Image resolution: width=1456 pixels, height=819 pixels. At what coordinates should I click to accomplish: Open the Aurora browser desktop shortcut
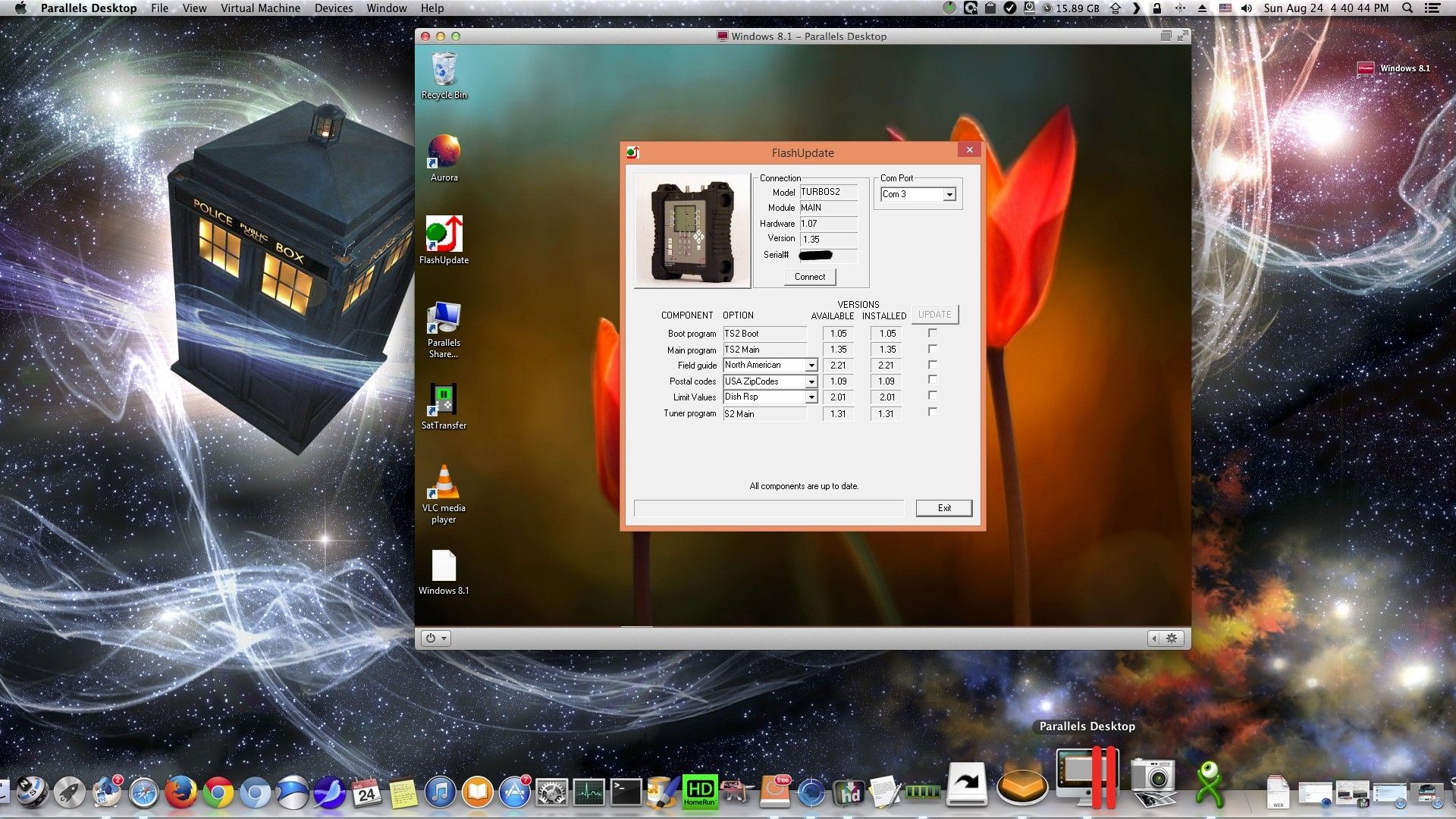444,151
